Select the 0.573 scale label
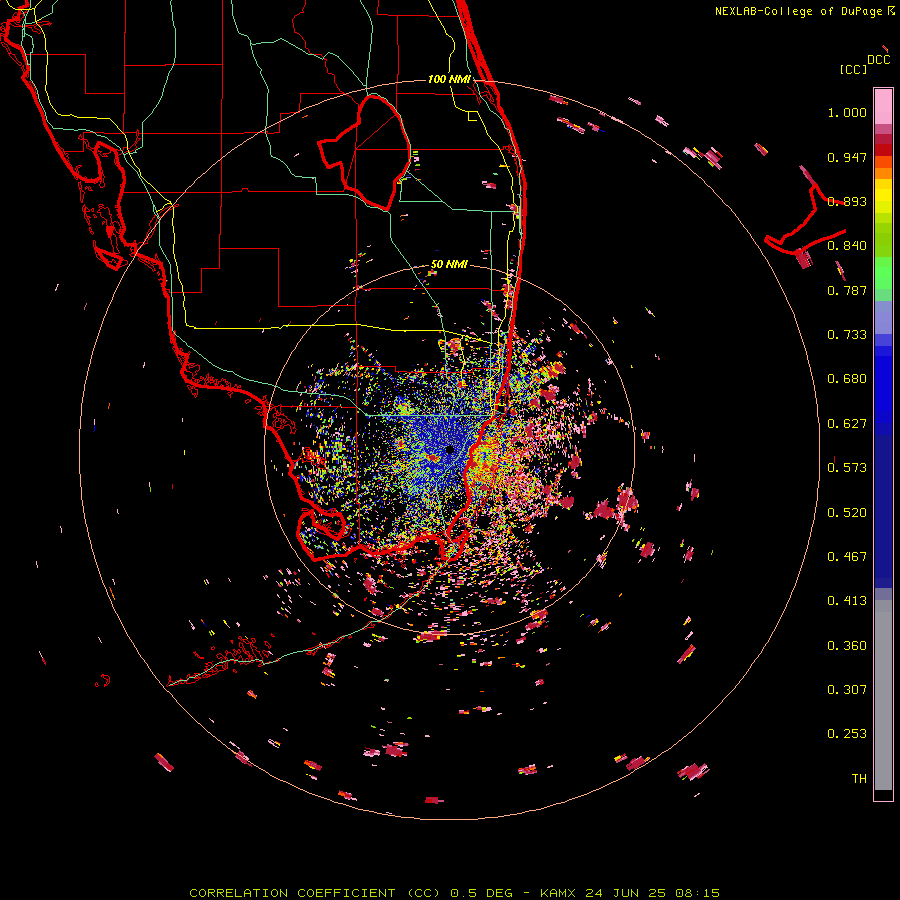This screenshot has width=900, height=900. click(x=847, y=468)
